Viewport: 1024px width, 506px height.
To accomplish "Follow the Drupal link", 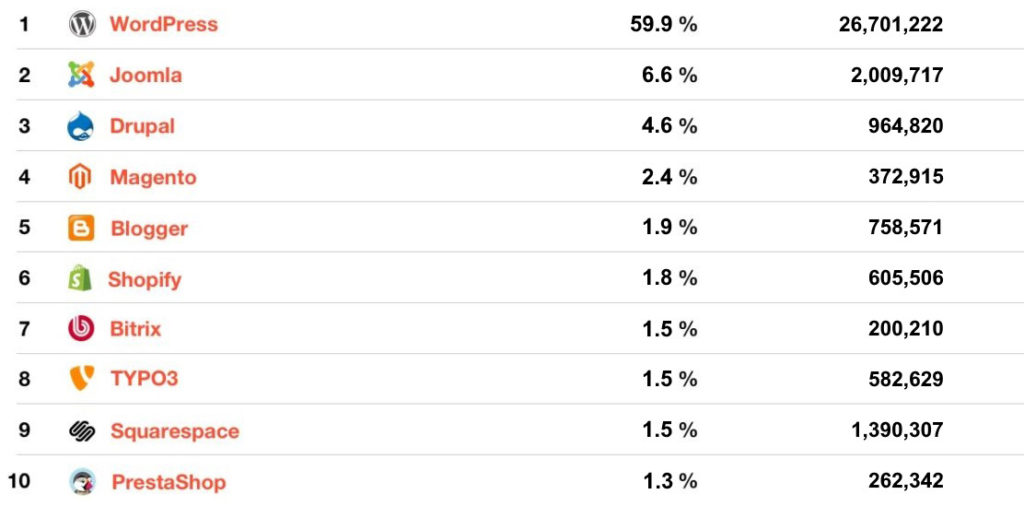I will pyautogui.click(x=142, y=126).
